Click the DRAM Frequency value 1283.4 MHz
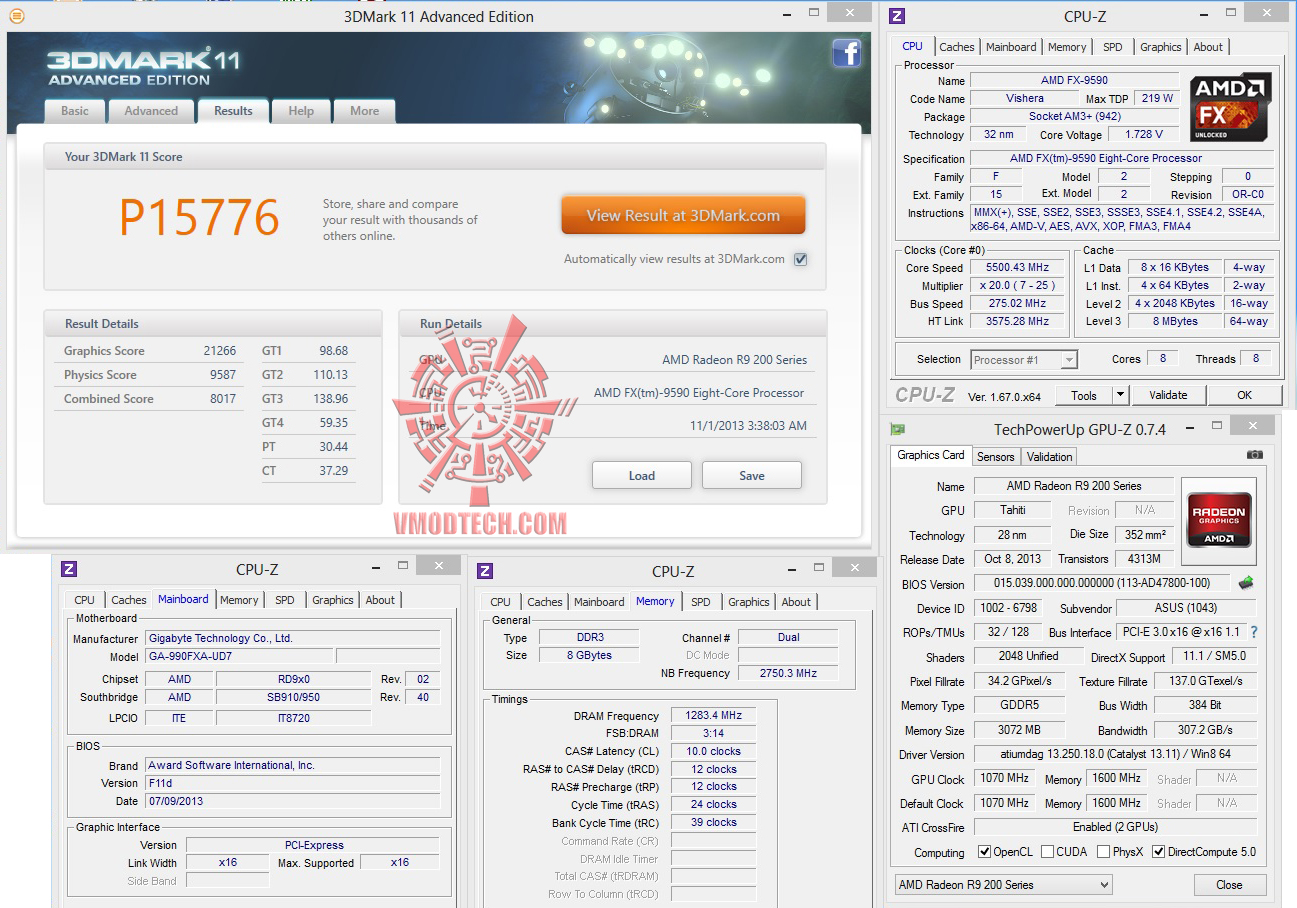 click(713, 716)
